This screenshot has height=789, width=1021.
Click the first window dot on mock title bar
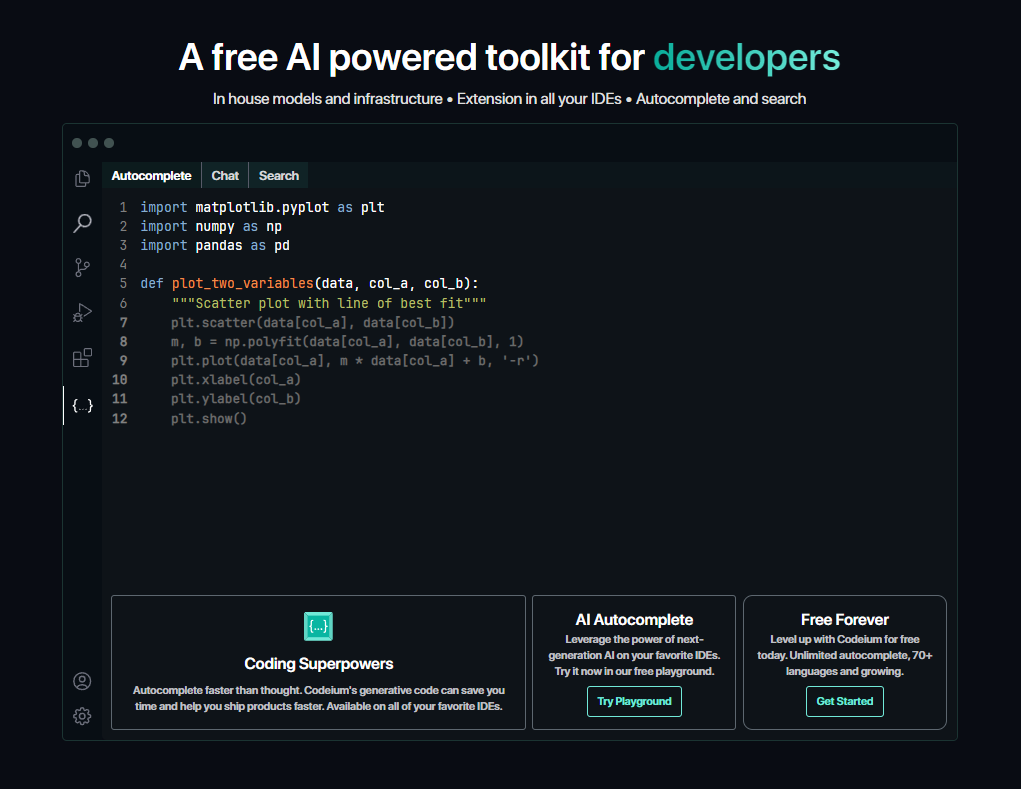pos(77,143)
